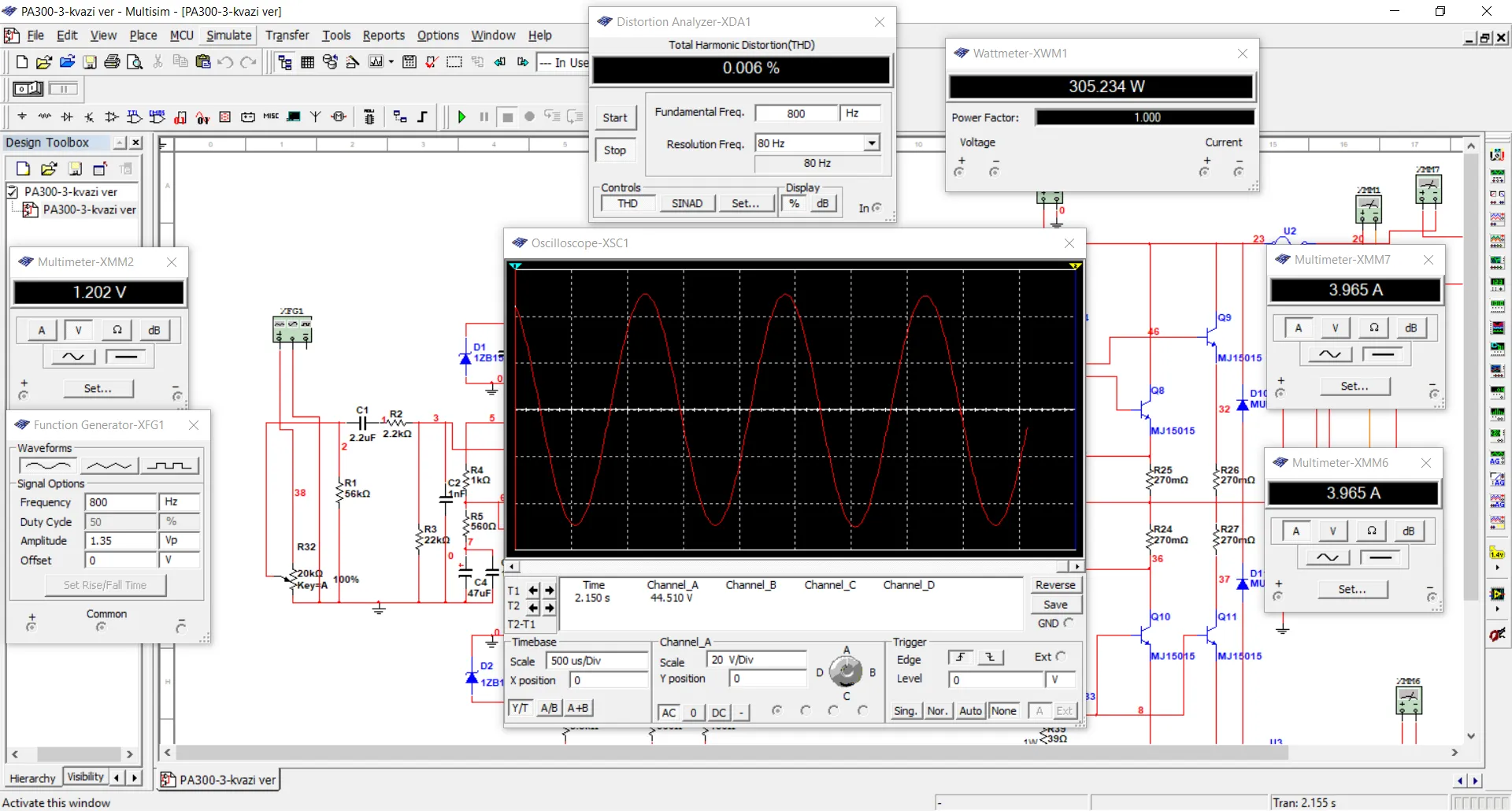This screenshot has height=811, width=1512.
Task: Click the Undo arrow icon
Action: [226, 61]
